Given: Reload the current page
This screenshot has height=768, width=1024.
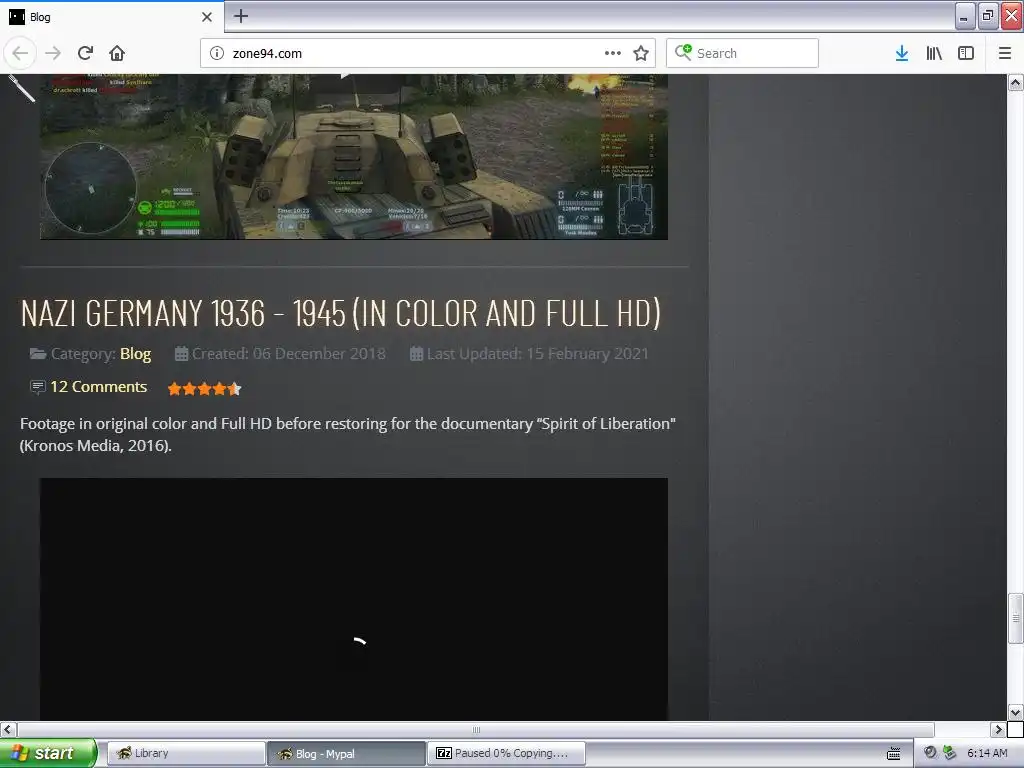Looking at the screenshot, I should (85, 53).
